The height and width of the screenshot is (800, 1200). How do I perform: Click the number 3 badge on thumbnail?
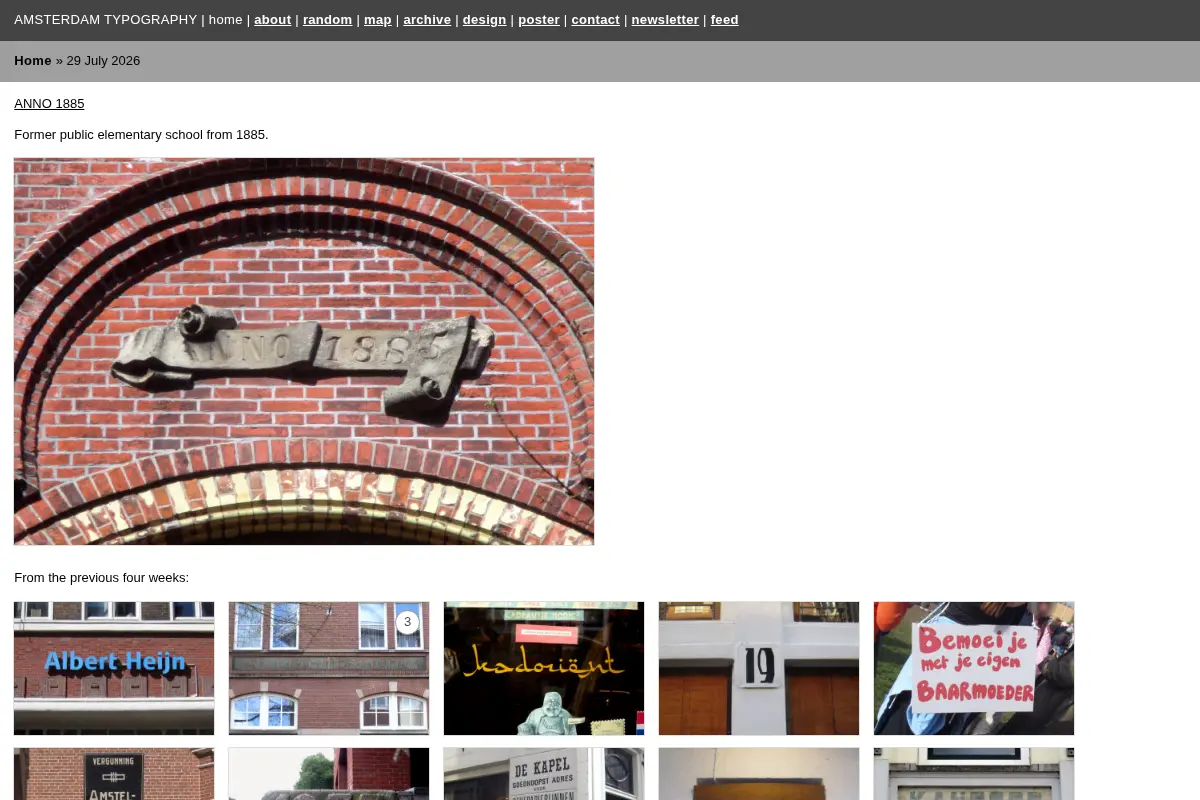click(407, 622)
